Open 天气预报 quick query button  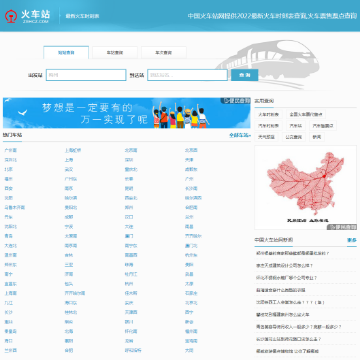(x=266, y=137)
